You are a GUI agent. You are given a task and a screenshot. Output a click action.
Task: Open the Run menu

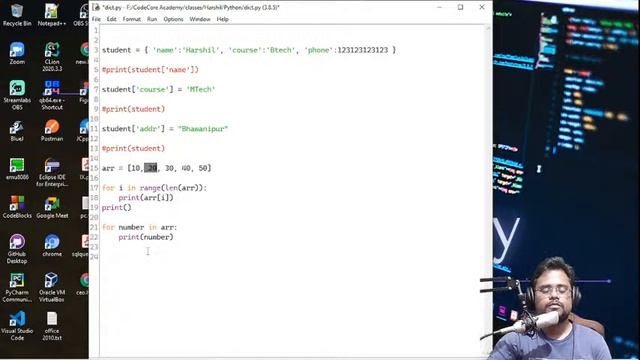152,19
